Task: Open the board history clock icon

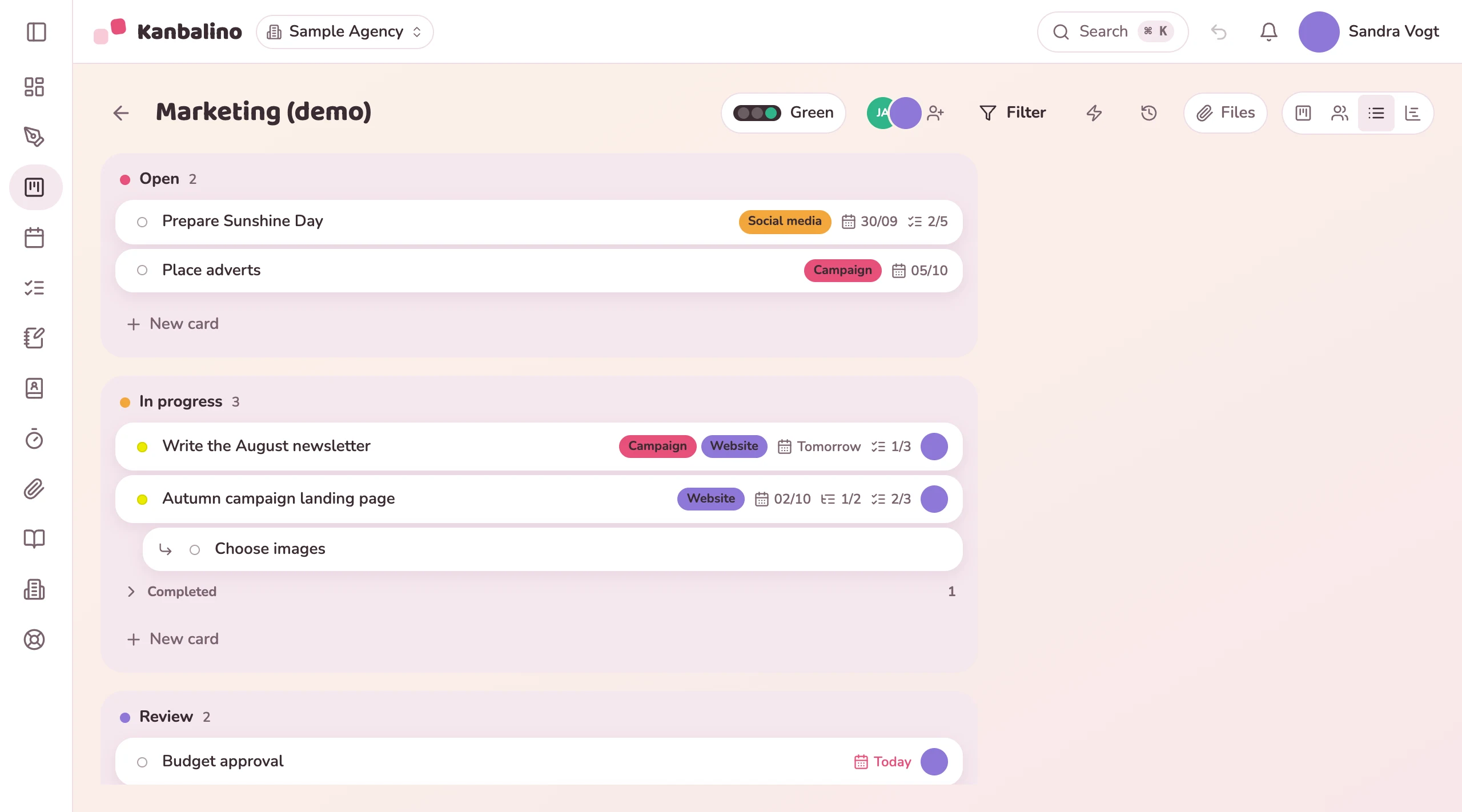Action: [1148, 113]
